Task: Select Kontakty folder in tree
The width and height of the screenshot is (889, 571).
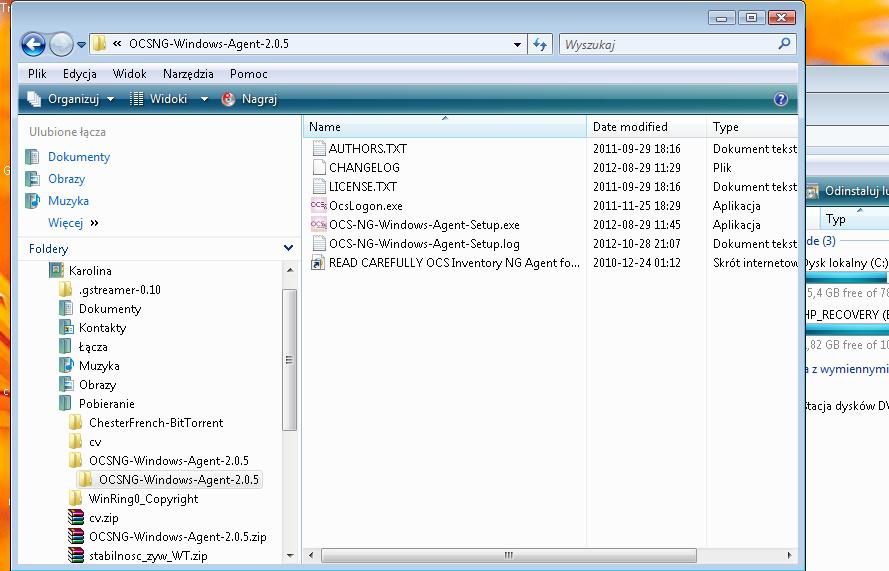Action: 103,328
